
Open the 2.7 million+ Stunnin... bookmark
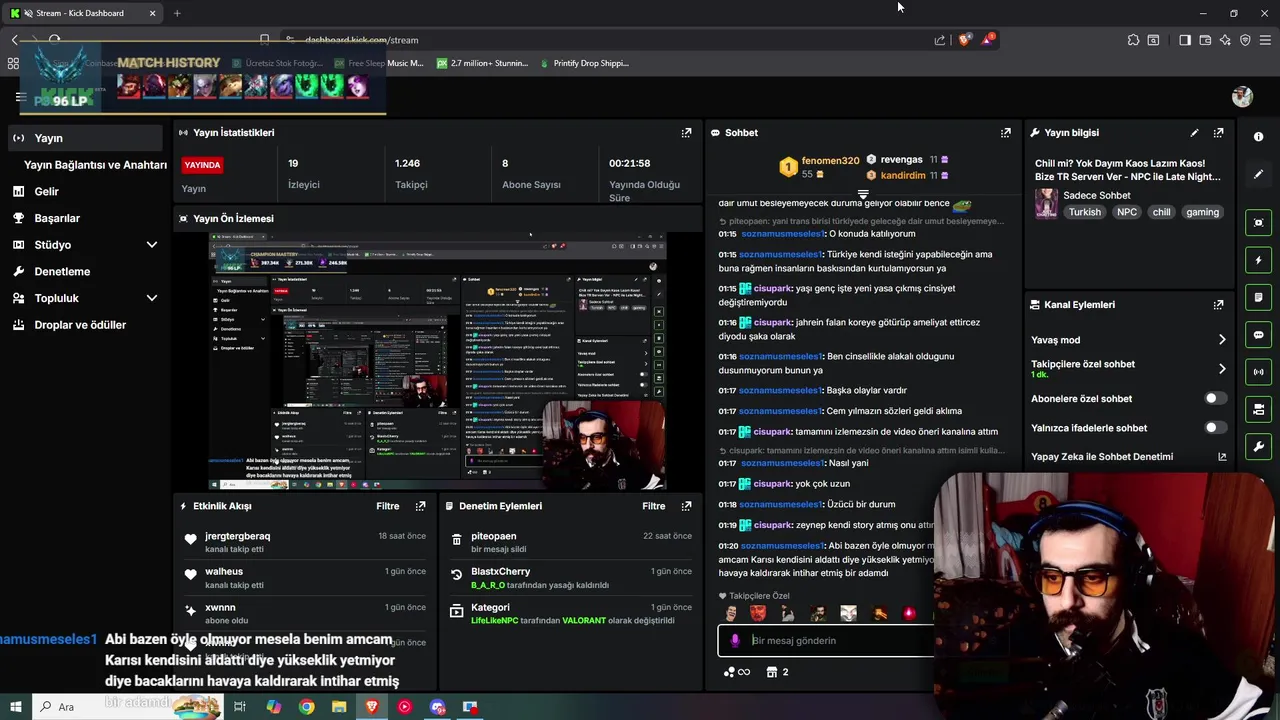pyautogui.click(x=482, y=63)
